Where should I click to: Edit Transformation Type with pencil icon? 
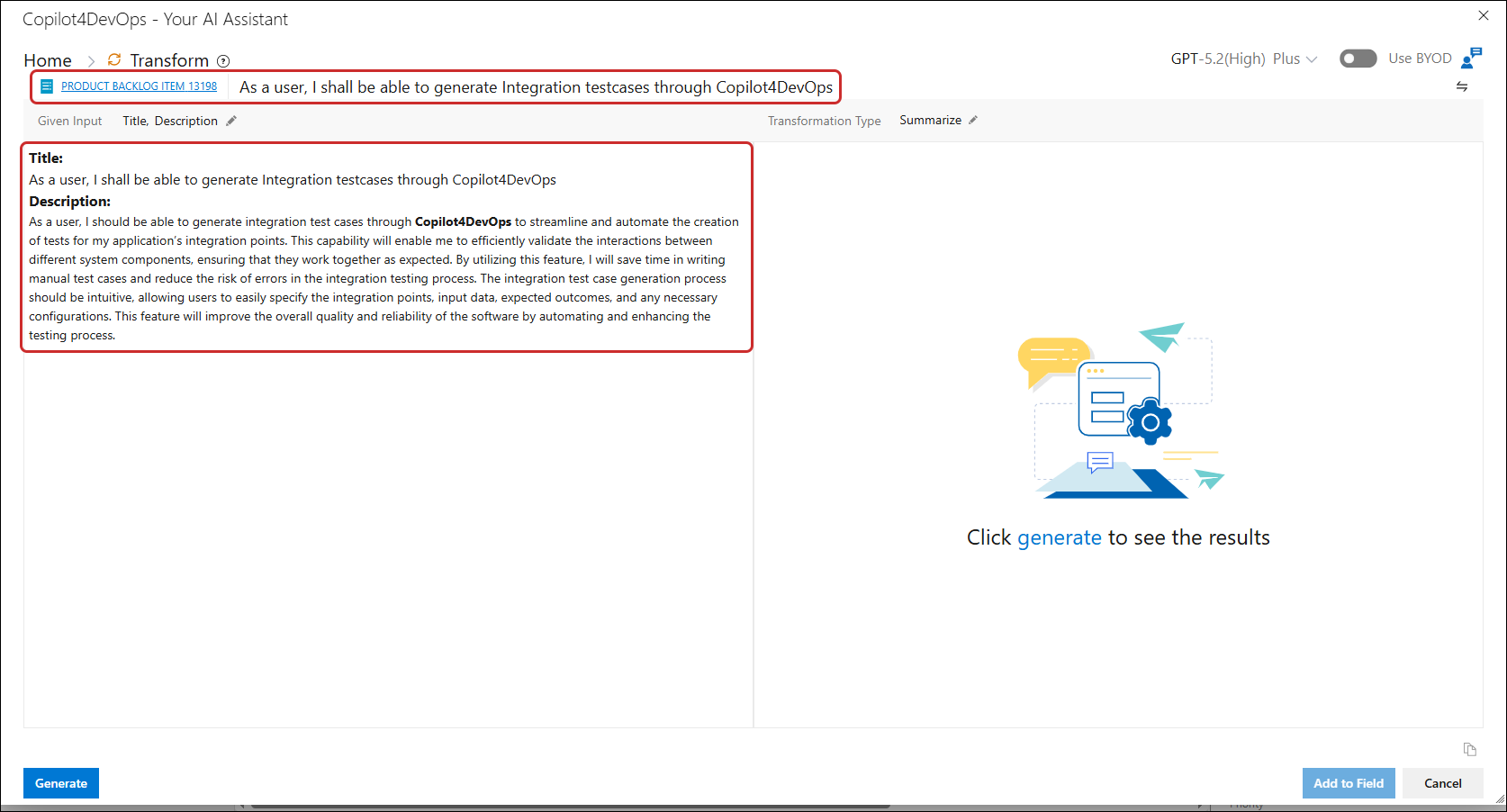973,120
